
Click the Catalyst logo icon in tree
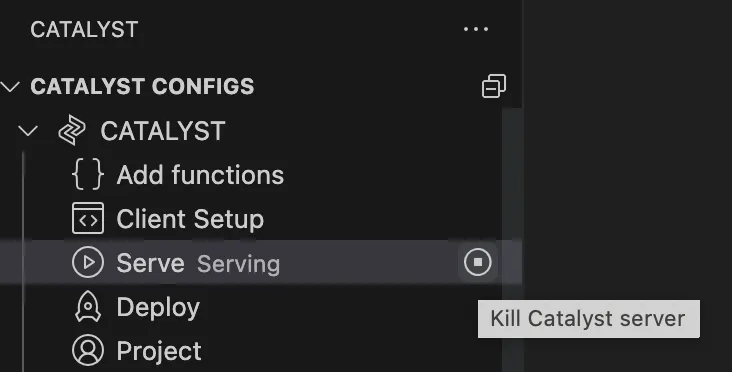[x=72, y=130]
